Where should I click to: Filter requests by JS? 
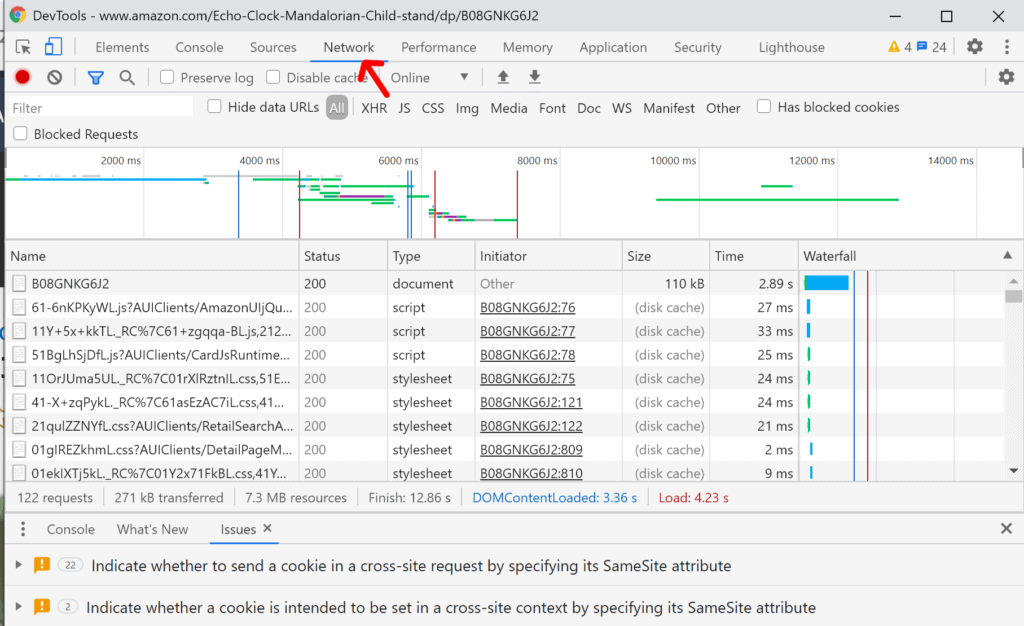405,108
